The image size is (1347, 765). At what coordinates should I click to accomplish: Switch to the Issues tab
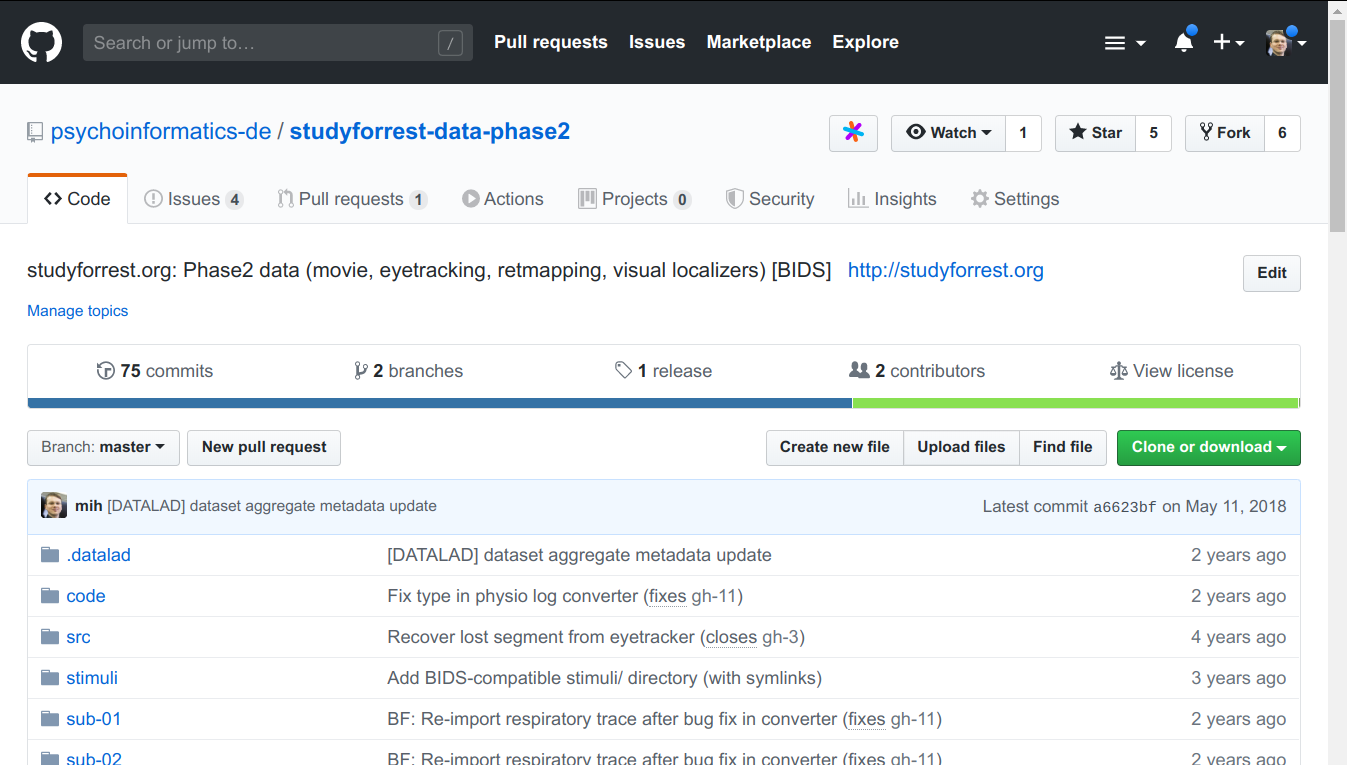pos(193,199)
